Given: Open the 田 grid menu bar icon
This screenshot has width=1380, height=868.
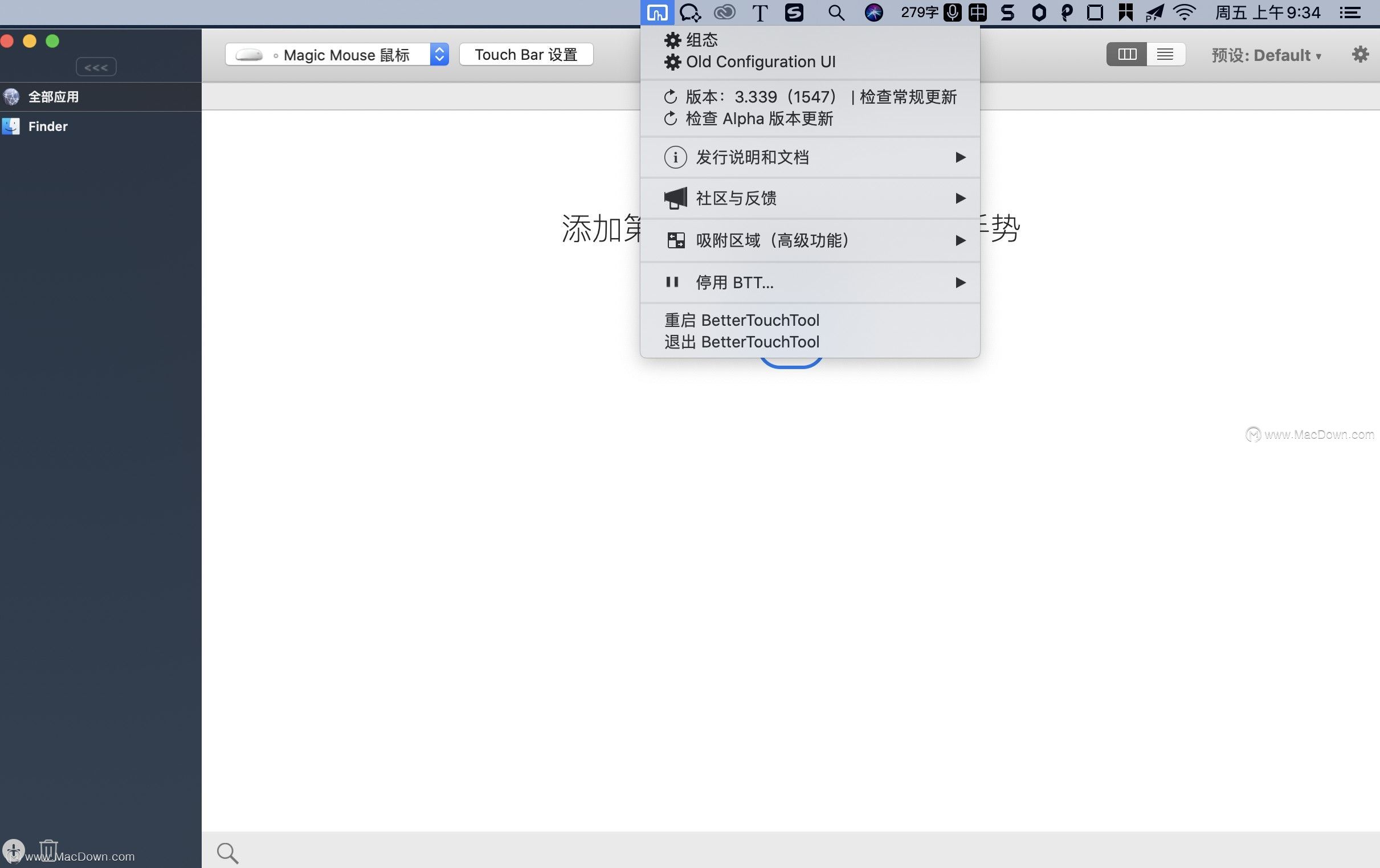Looking at the screenshot, I should point(978,13).
